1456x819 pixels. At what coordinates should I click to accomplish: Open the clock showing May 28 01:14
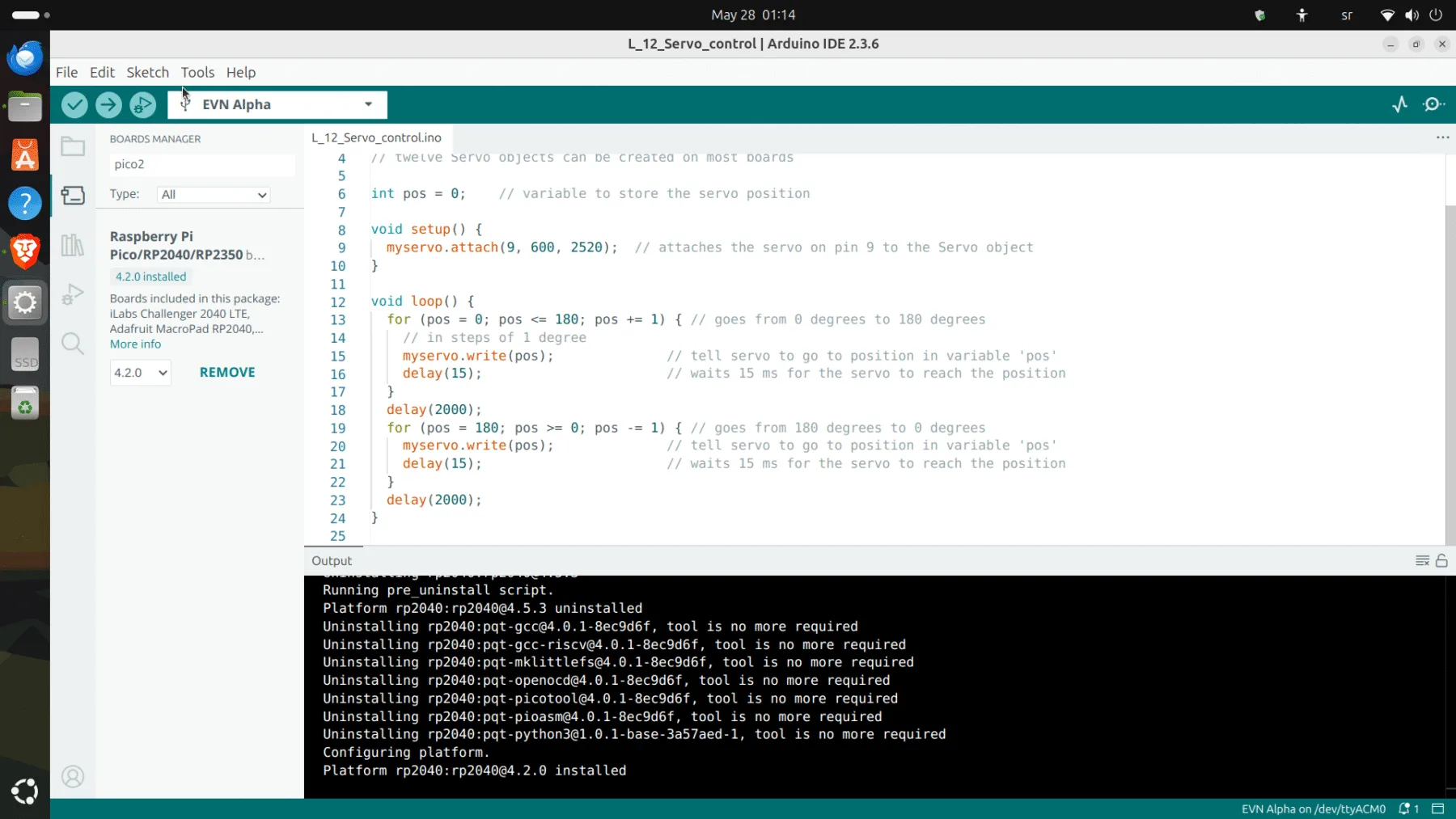coord(753,15)
